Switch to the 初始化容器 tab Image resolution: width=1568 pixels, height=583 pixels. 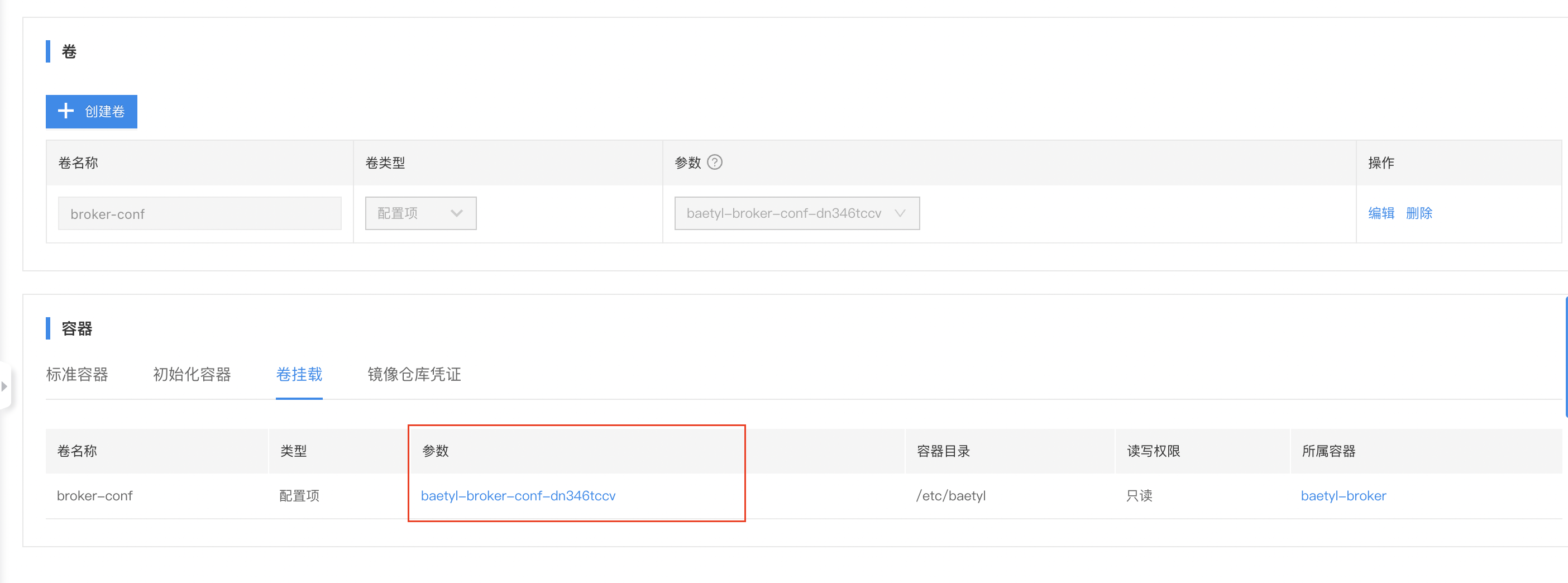pos(192,374)
